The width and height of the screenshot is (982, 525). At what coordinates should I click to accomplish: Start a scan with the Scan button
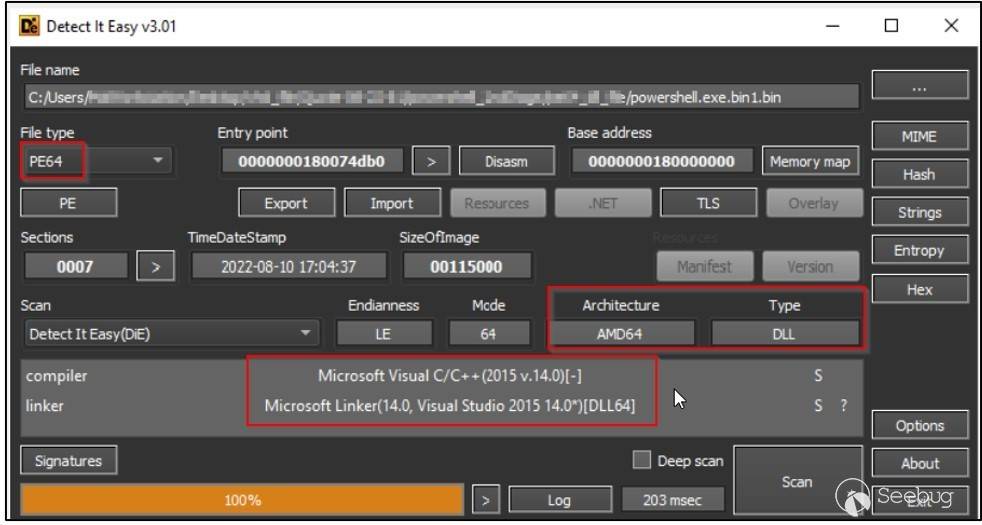[797, 481]
